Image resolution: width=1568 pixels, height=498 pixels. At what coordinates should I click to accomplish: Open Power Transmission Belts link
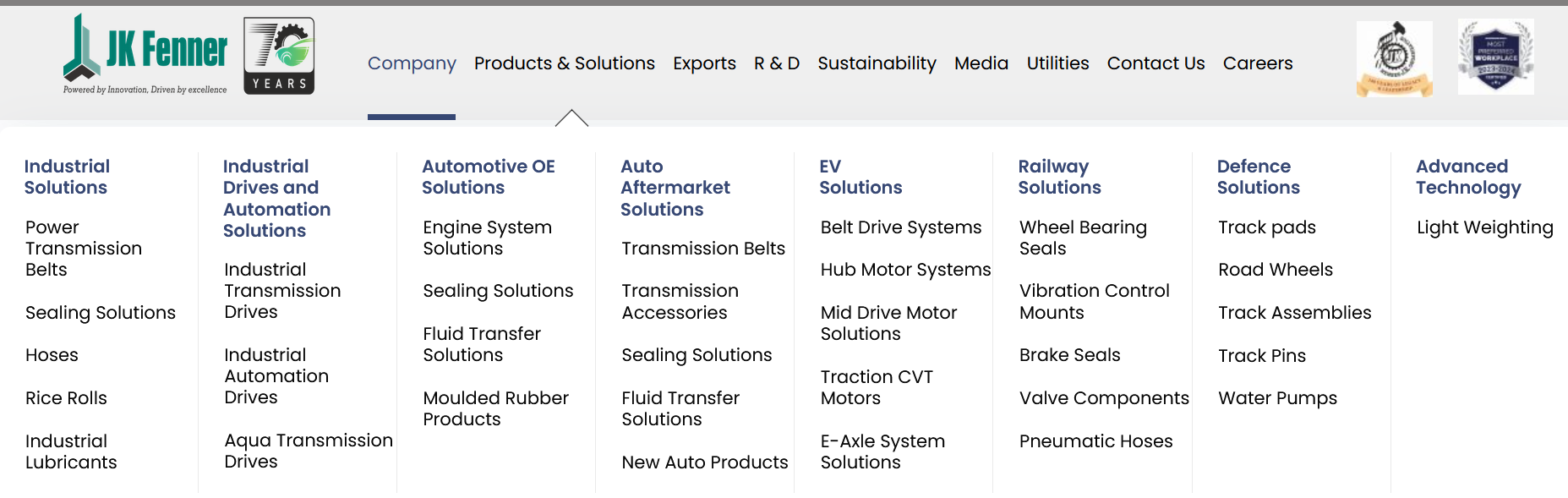click(84, 249)
